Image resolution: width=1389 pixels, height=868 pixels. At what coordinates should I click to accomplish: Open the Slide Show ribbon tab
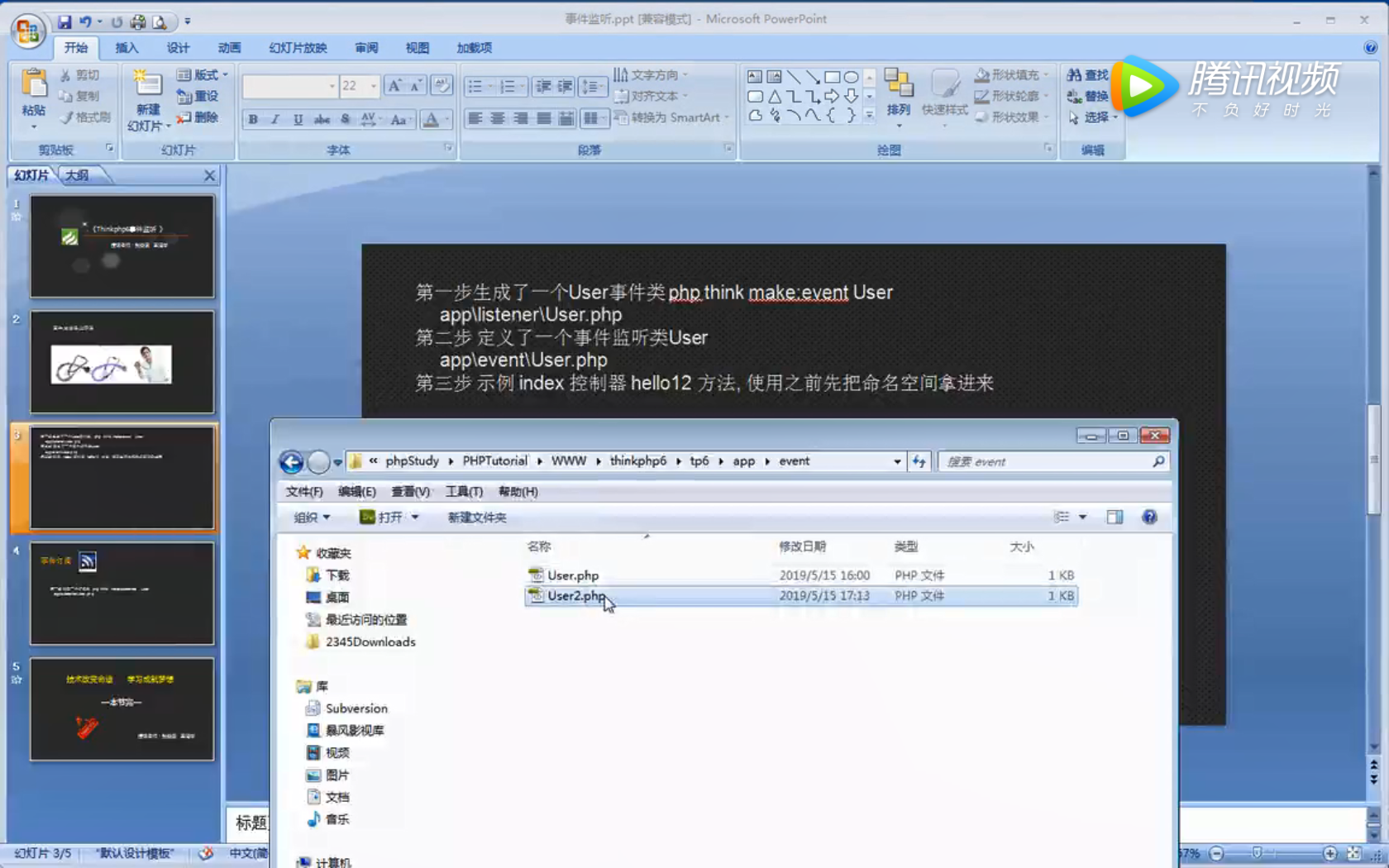pos(298,48)
